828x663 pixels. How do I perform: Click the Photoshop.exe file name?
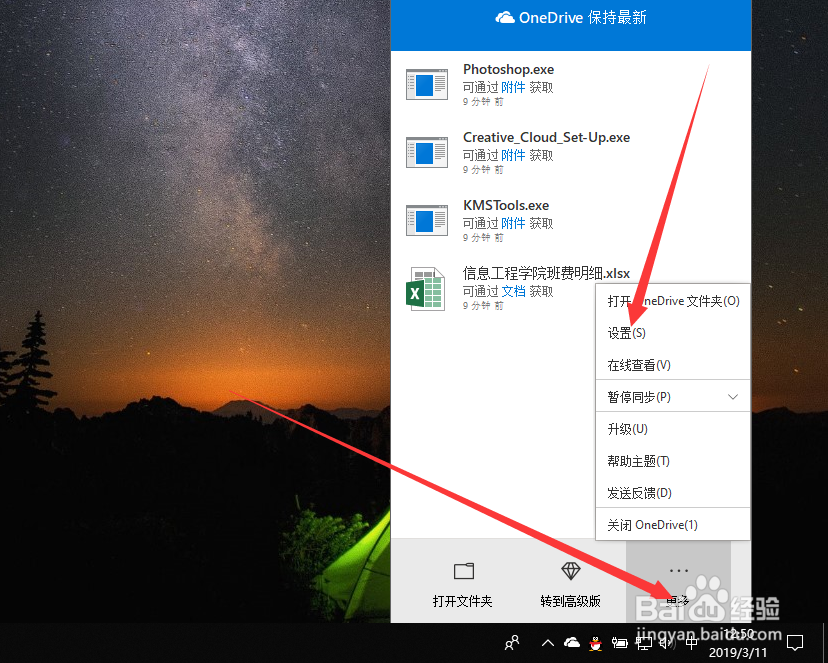coord(509,70)
